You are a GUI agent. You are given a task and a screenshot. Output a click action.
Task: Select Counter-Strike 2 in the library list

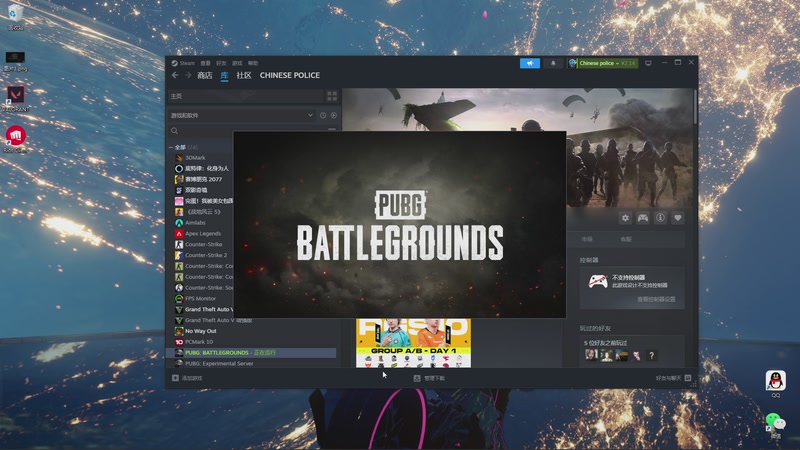tap(206, 255)
